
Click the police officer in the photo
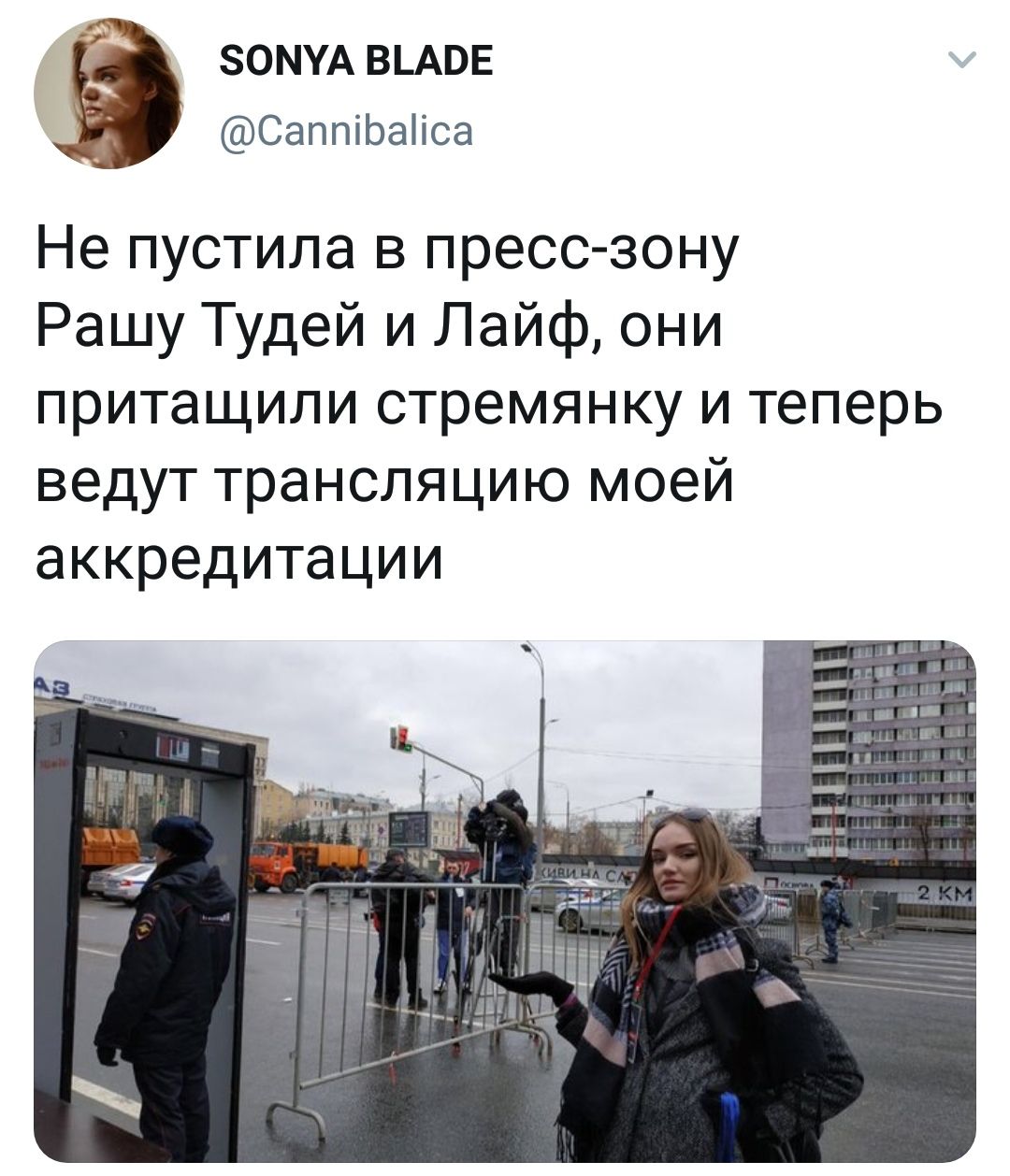coord(166,986)
